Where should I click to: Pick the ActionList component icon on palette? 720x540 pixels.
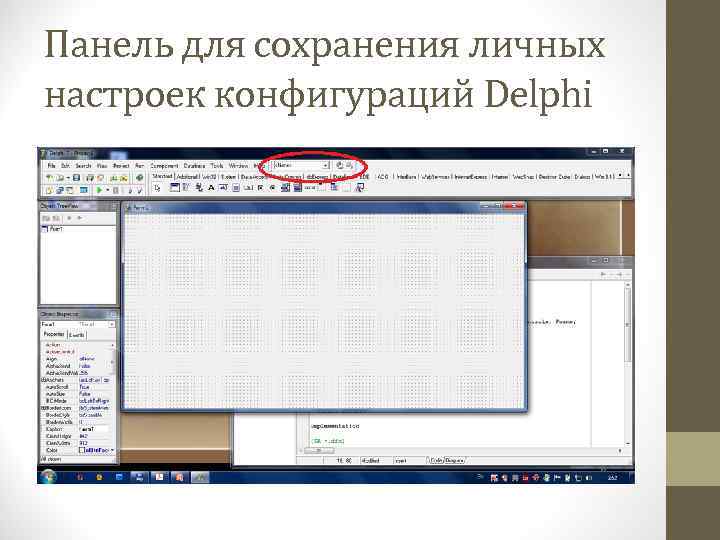[x=360, y=187]
